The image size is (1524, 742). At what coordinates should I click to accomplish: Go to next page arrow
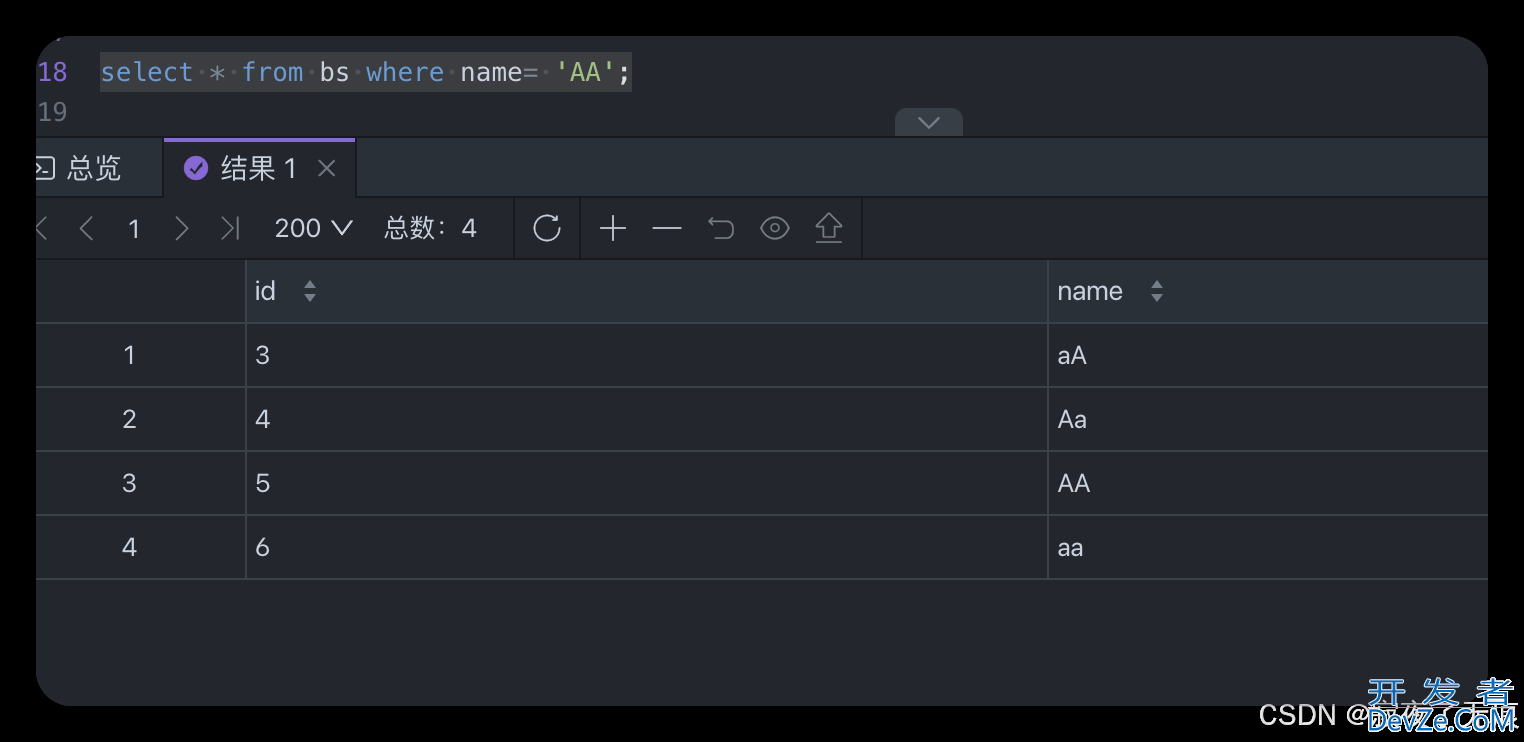pos(181,228)
